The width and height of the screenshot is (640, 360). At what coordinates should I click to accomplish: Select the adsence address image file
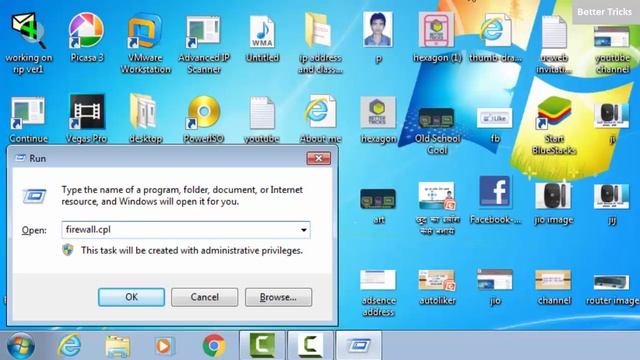coord(378,293)
